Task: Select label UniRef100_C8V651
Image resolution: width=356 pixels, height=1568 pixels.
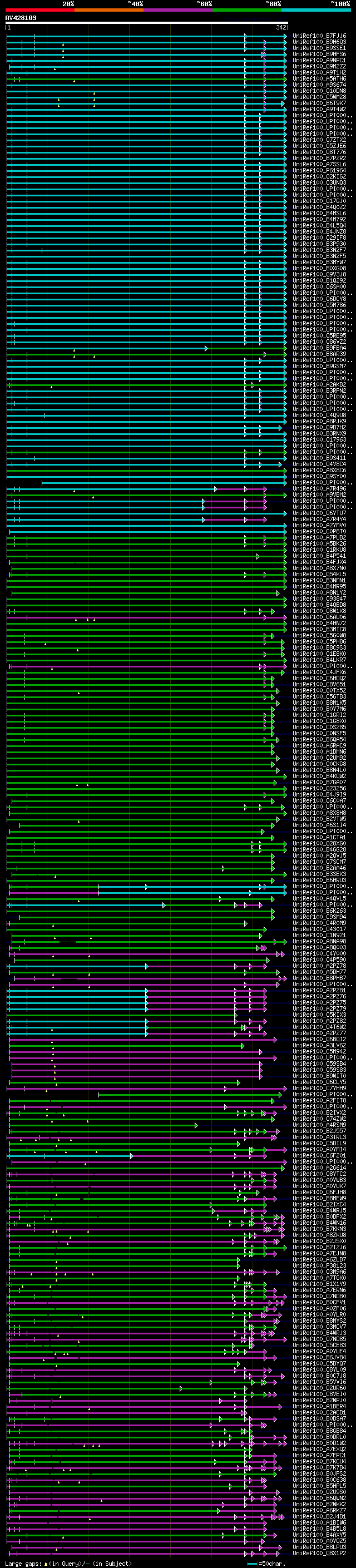Action: 319,684
